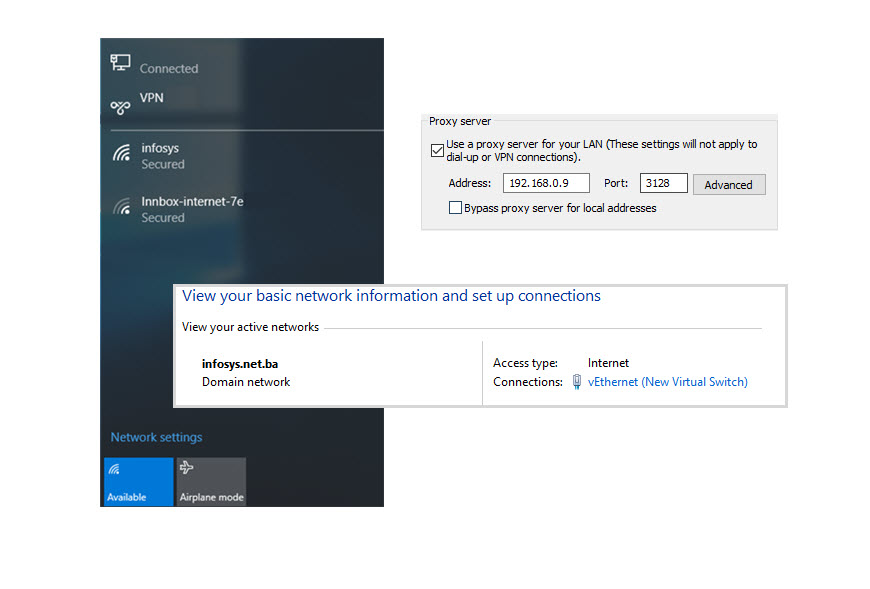The image size is (870, 589).
Task: Open Network settings link
Action: 156,437
